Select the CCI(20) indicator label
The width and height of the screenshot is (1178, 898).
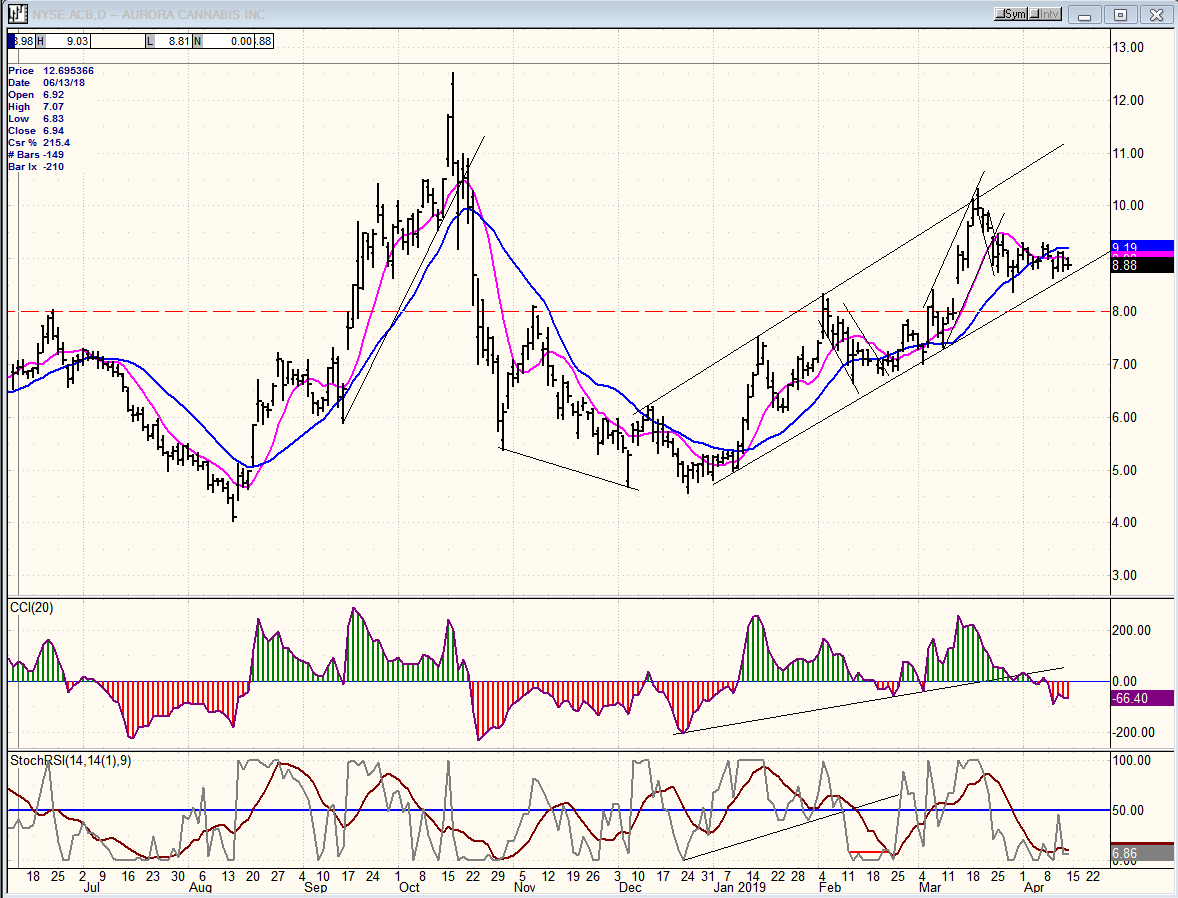[32, 608]
